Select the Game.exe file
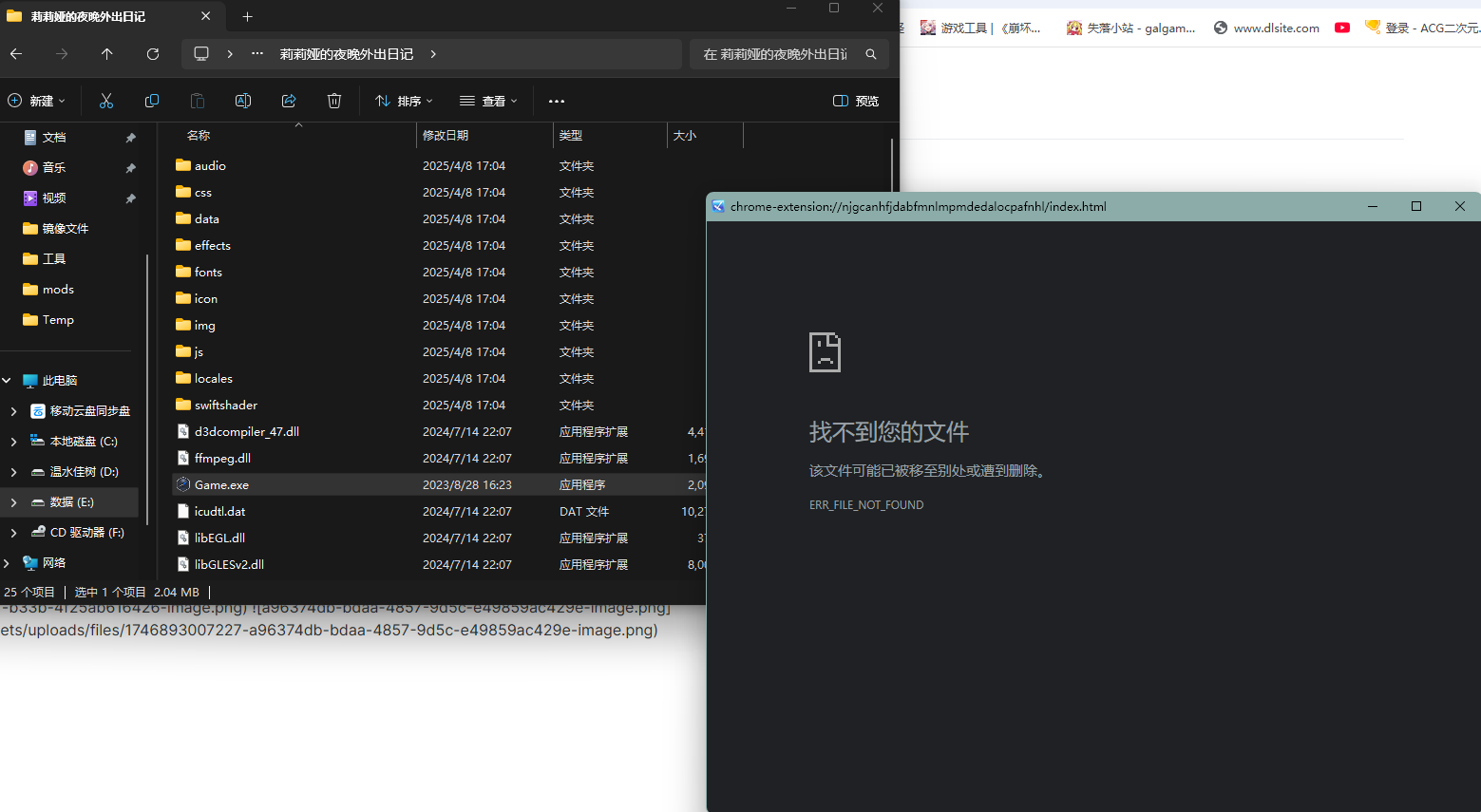This screenshot has height=812, width=1481. tap(221, 485)
